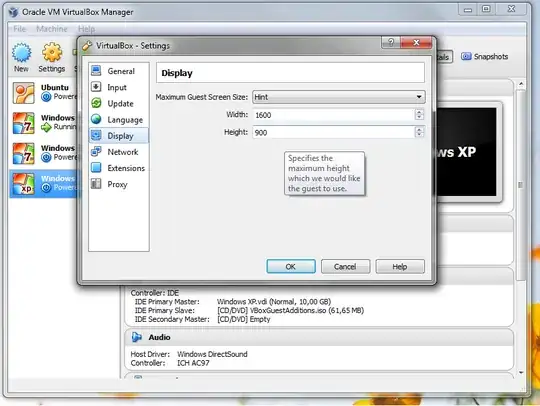Click into the Width input field
Screen dimensions: 540x406
(333, 115)
